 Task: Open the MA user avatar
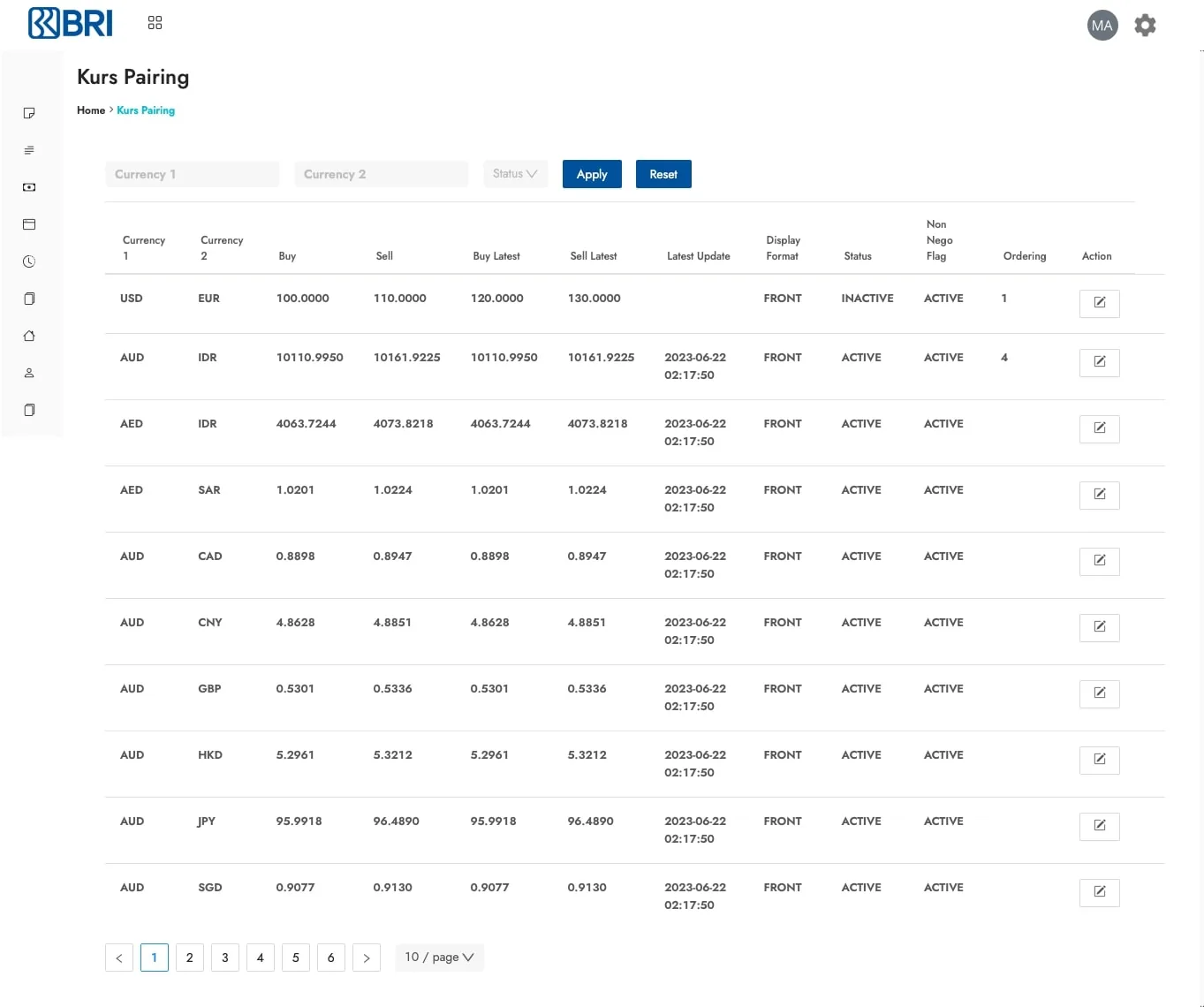[x=1102, y=26]
